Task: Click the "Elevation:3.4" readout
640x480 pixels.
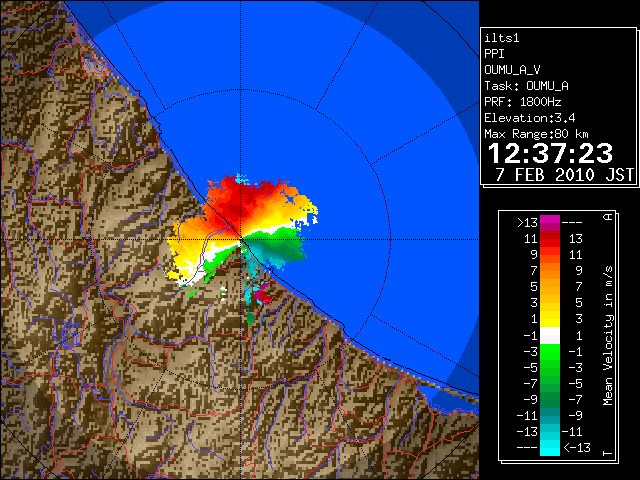Action: pos(530,118)
